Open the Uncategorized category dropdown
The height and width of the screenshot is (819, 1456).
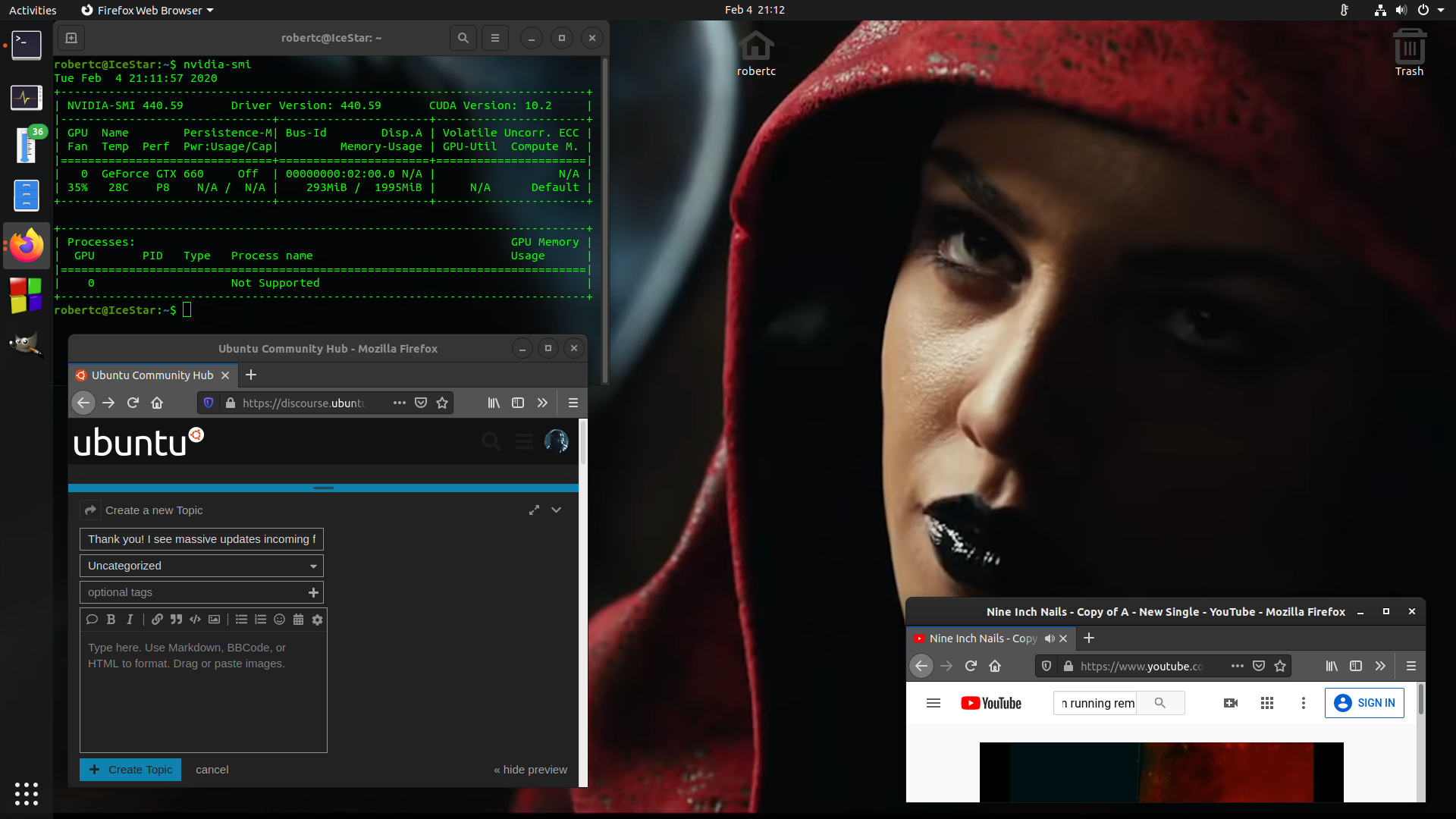[202, 566]
